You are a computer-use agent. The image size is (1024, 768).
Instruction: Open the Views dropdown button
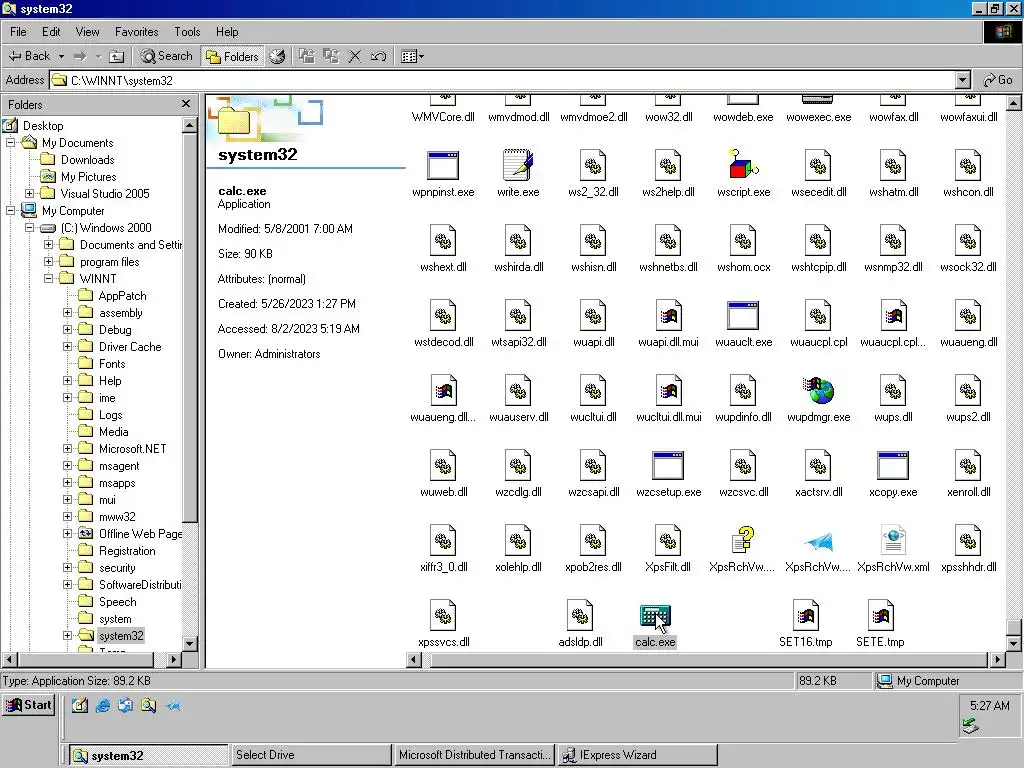pos(412,56)
